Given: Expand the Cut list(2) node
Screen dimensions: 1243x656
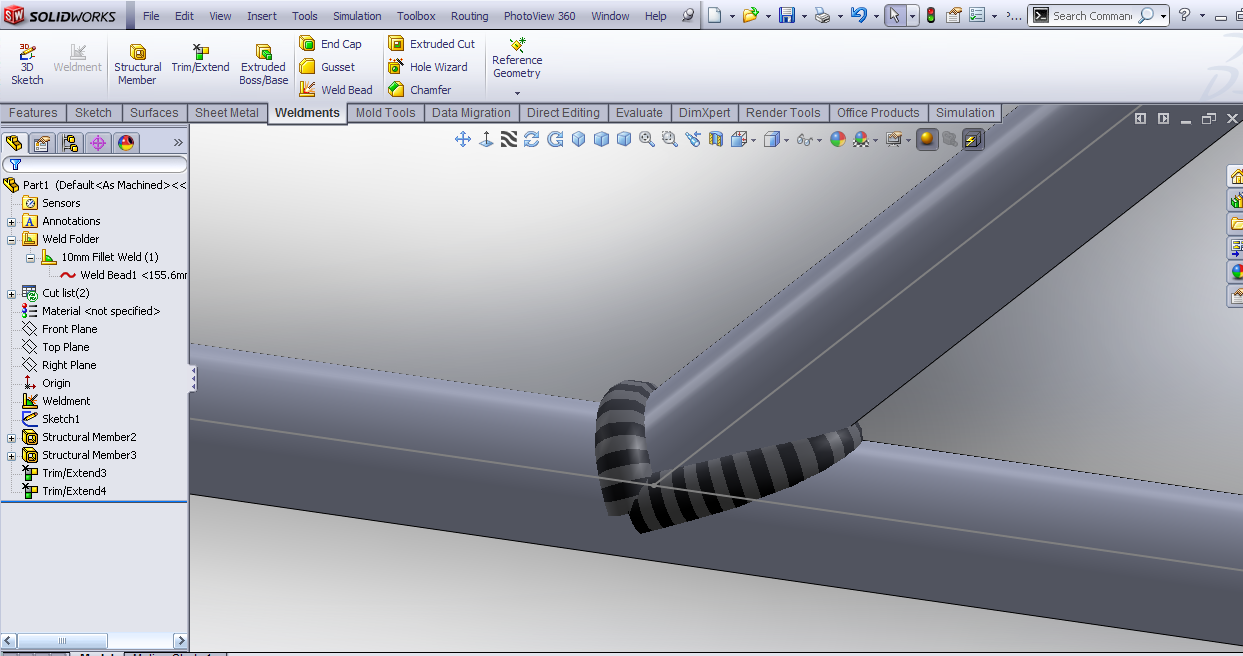Looking at the screenshot, I should point(12,294).
